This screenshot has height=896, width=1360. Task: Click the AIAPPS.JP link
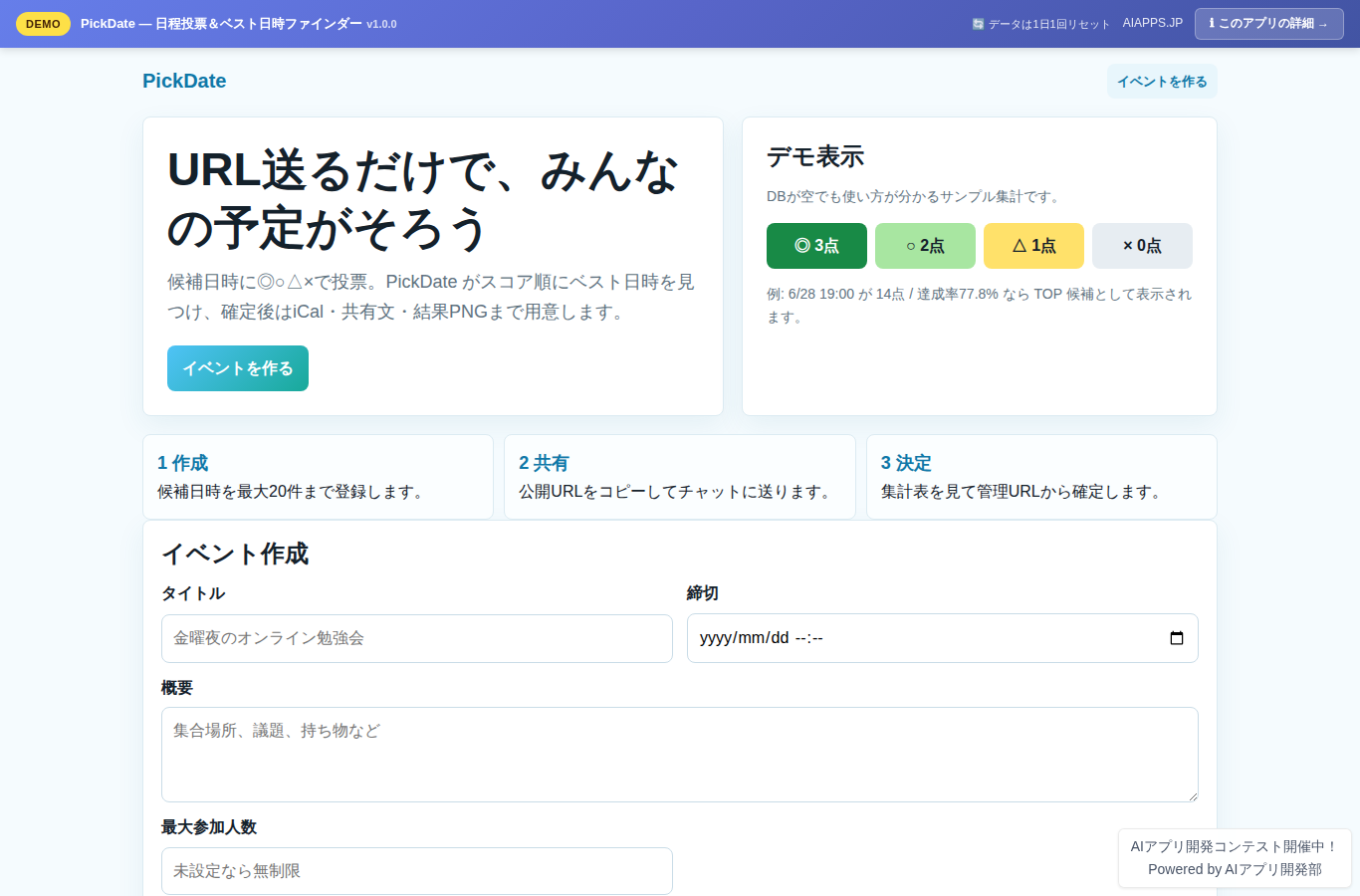(1152, 23)
